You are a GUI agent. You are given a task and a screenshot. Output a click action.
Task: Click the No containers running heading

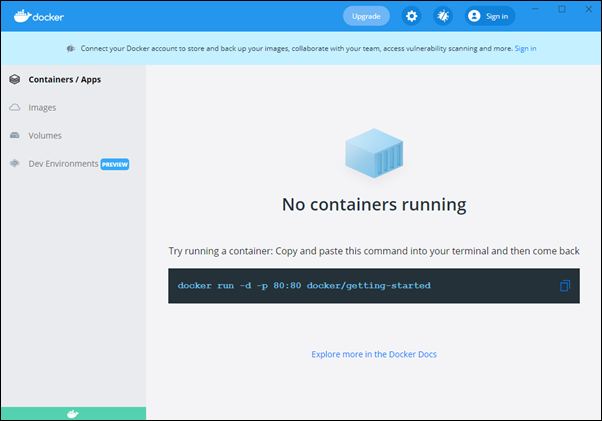pyautogui.click(x=374, y=205)
